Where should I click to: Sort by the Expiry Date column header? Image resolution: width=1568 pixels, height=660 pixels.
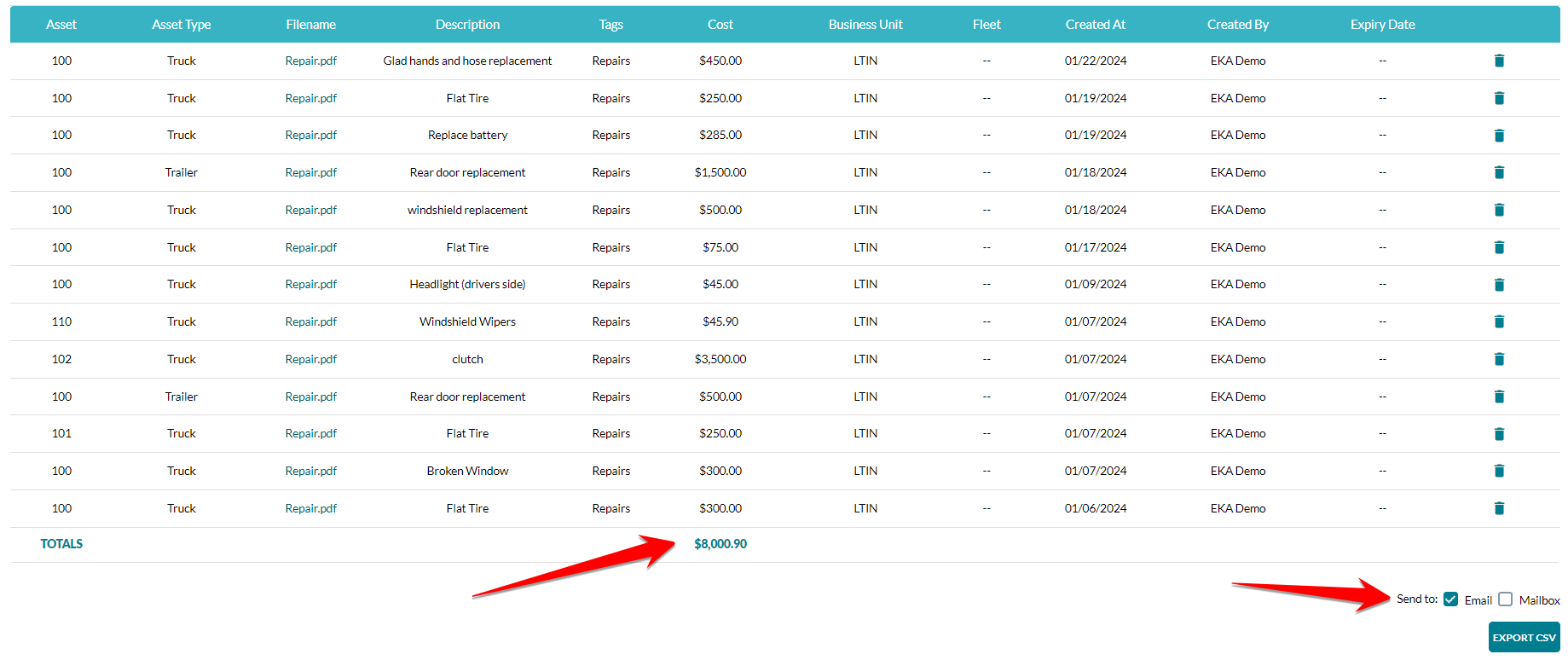coord(1383,25)
